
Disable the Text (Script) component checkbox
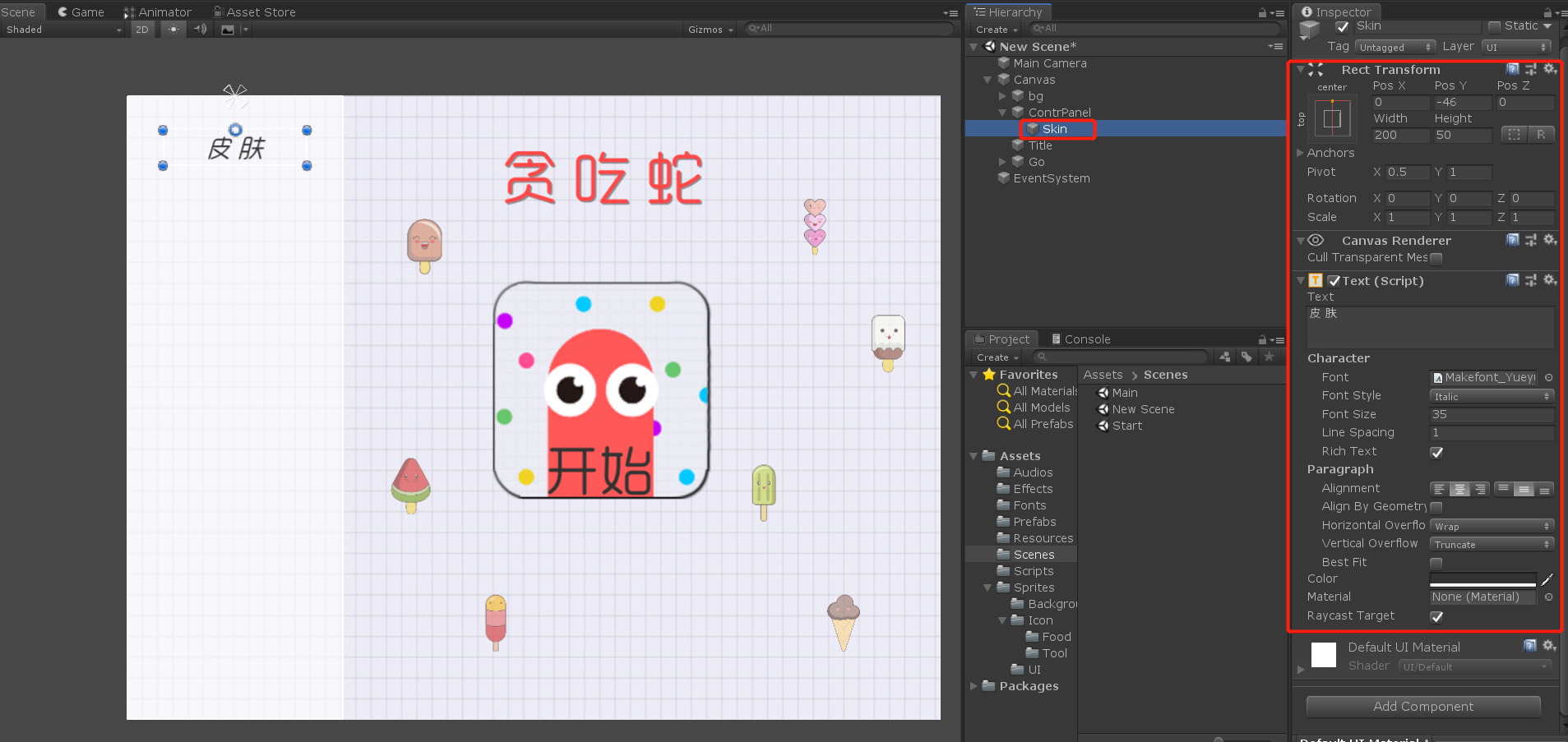1334,281
